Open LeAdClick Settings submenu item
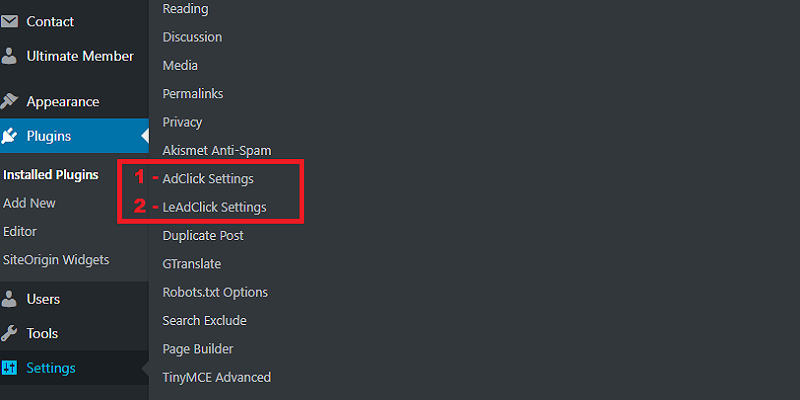 click(x=214, y=207)
